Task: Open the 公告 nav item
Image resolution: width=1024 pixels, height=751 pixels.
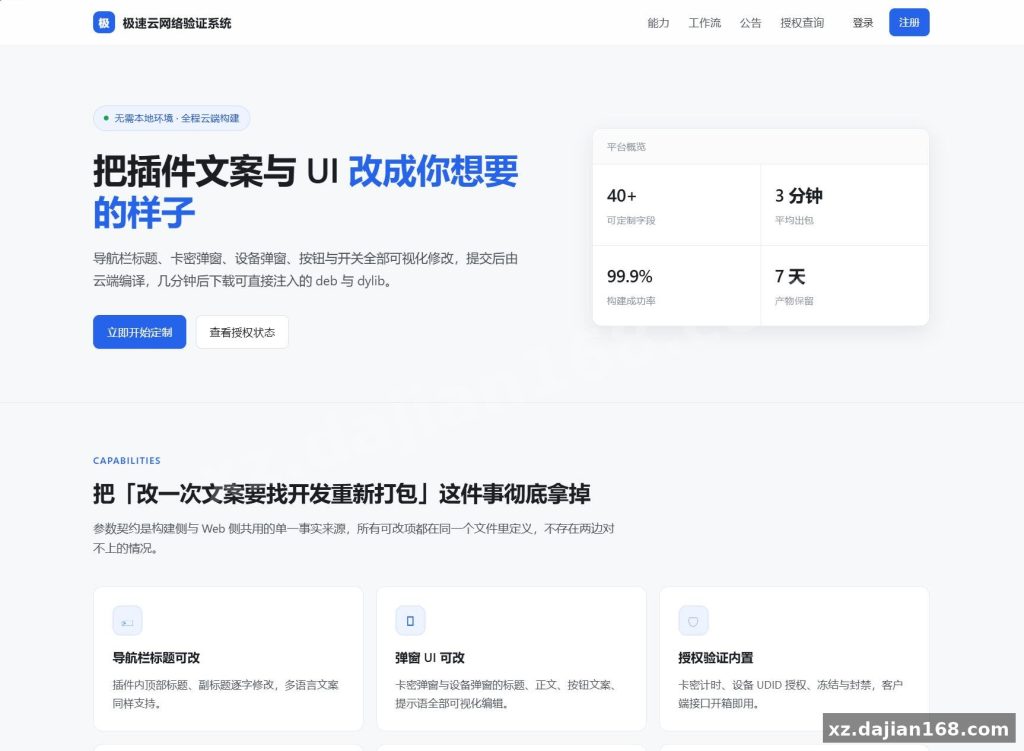Action: coord(750,23)
